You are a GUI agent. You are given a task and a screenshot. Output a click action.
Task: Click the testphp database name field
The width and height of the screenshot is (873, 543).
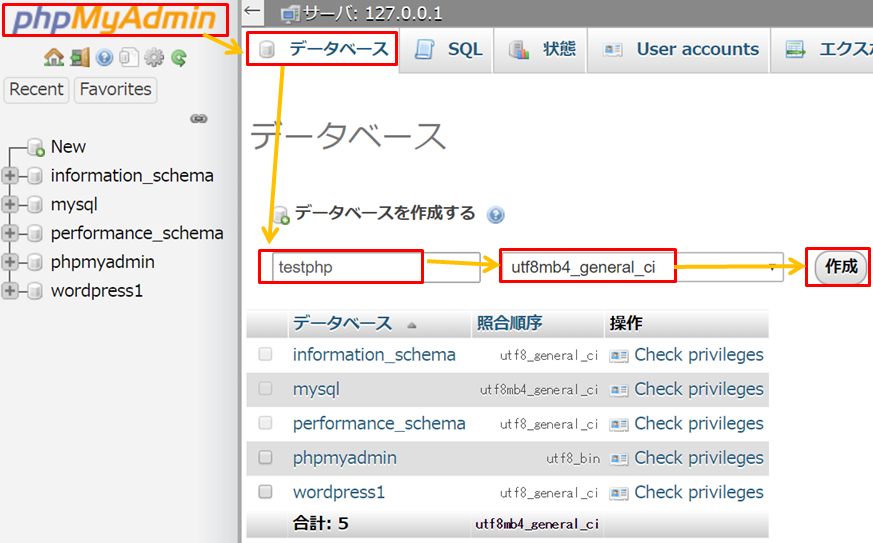345,267
